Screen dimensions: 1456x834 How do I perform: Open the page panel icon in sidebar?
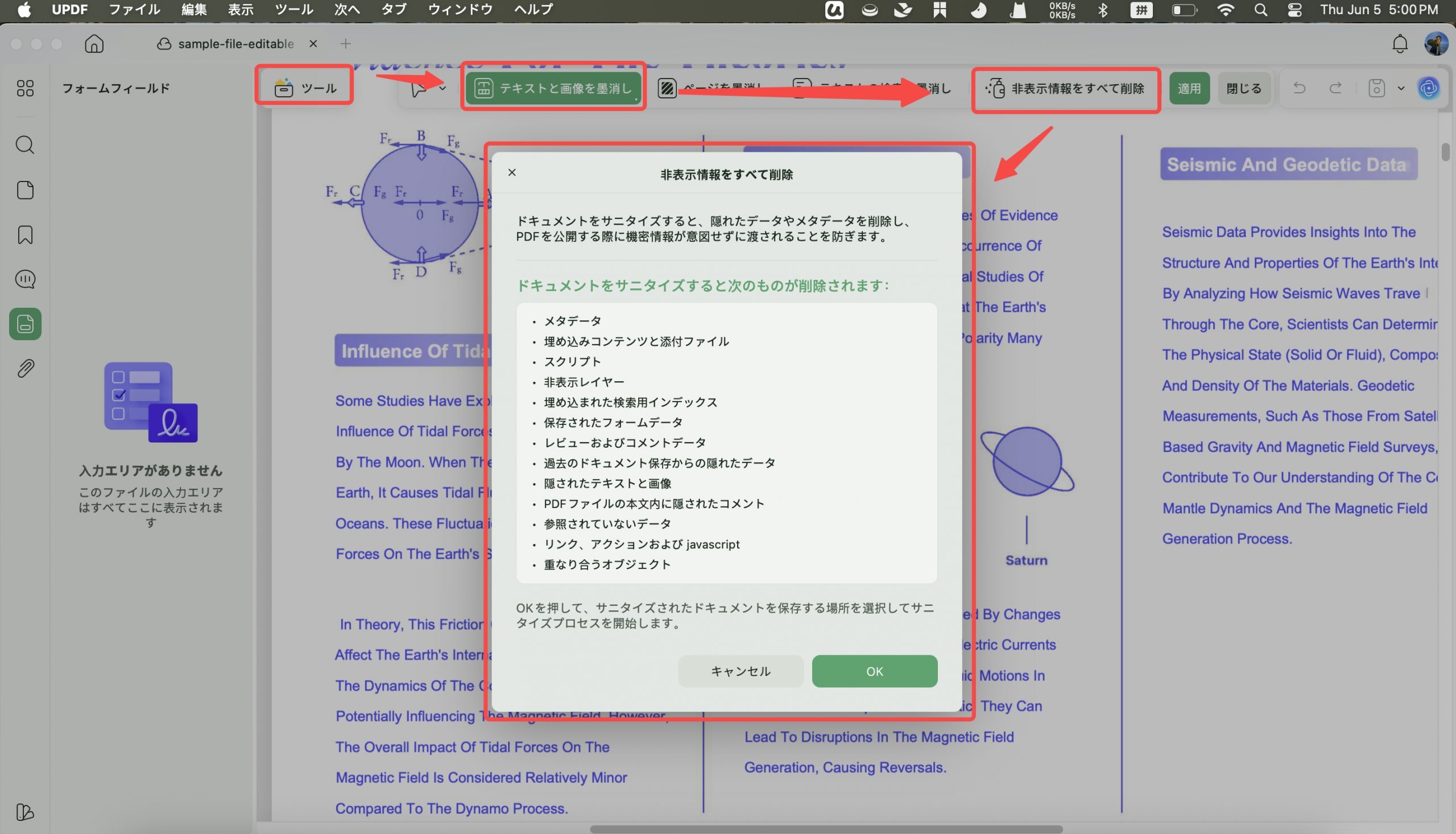click(25, 190)
